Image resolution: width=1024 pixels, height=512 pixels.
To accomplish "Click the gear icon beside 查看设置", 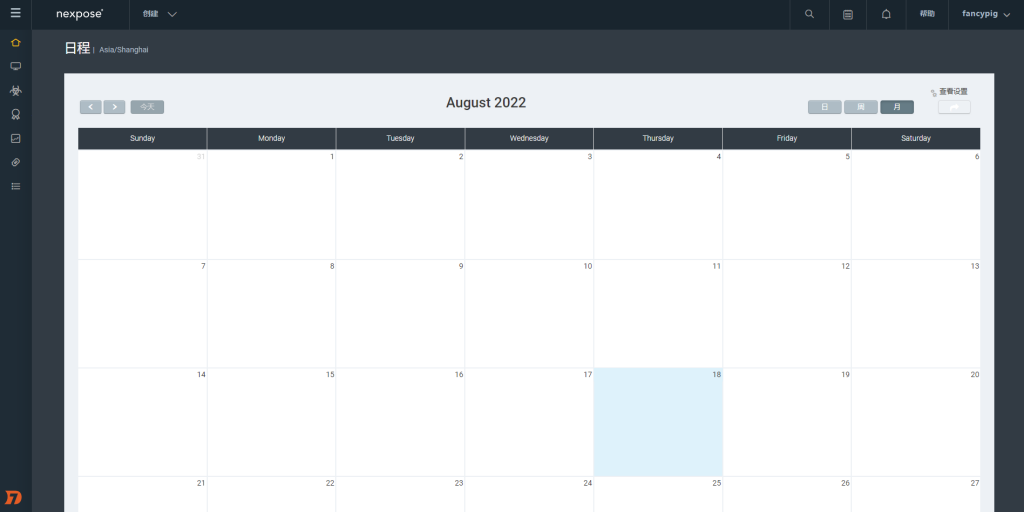I will 934,93.
